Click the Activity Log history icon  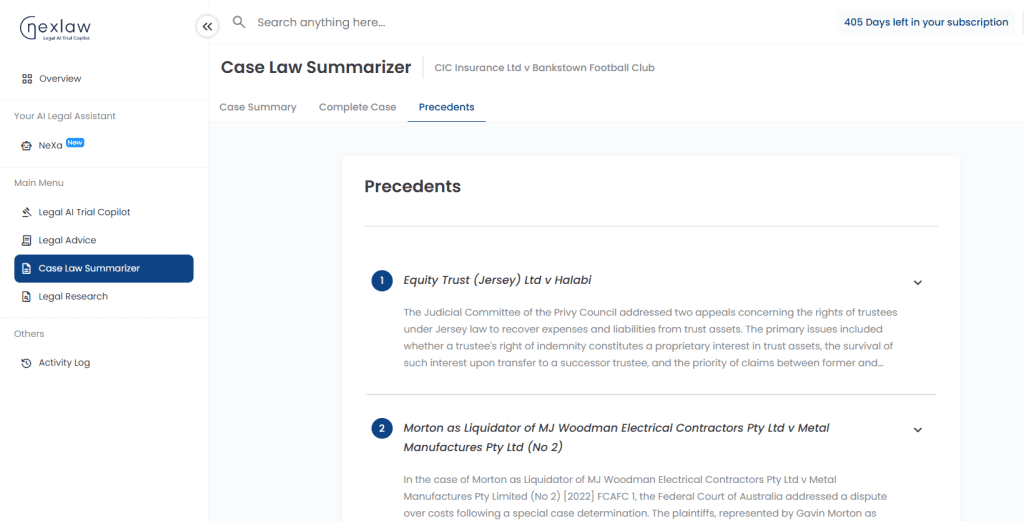click(x=27, y=363)
